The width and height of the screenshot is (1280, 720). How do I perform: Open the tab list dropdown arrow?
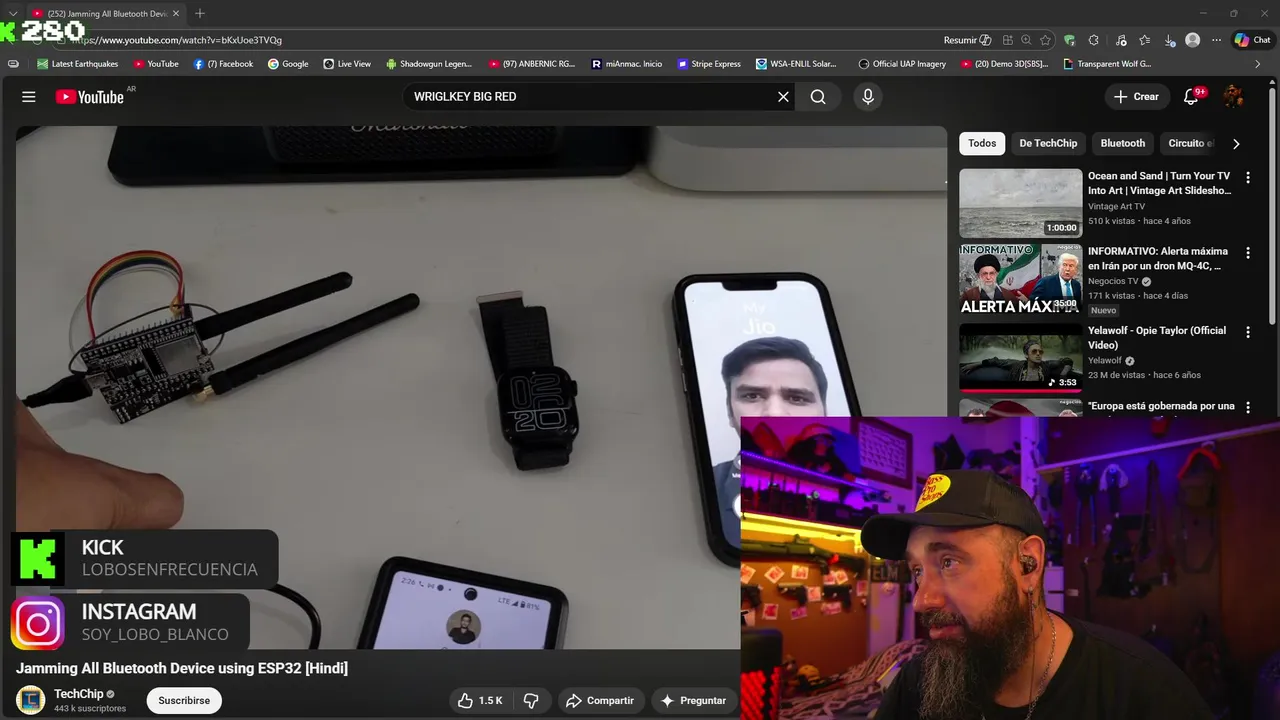click(x=13, y=13)
